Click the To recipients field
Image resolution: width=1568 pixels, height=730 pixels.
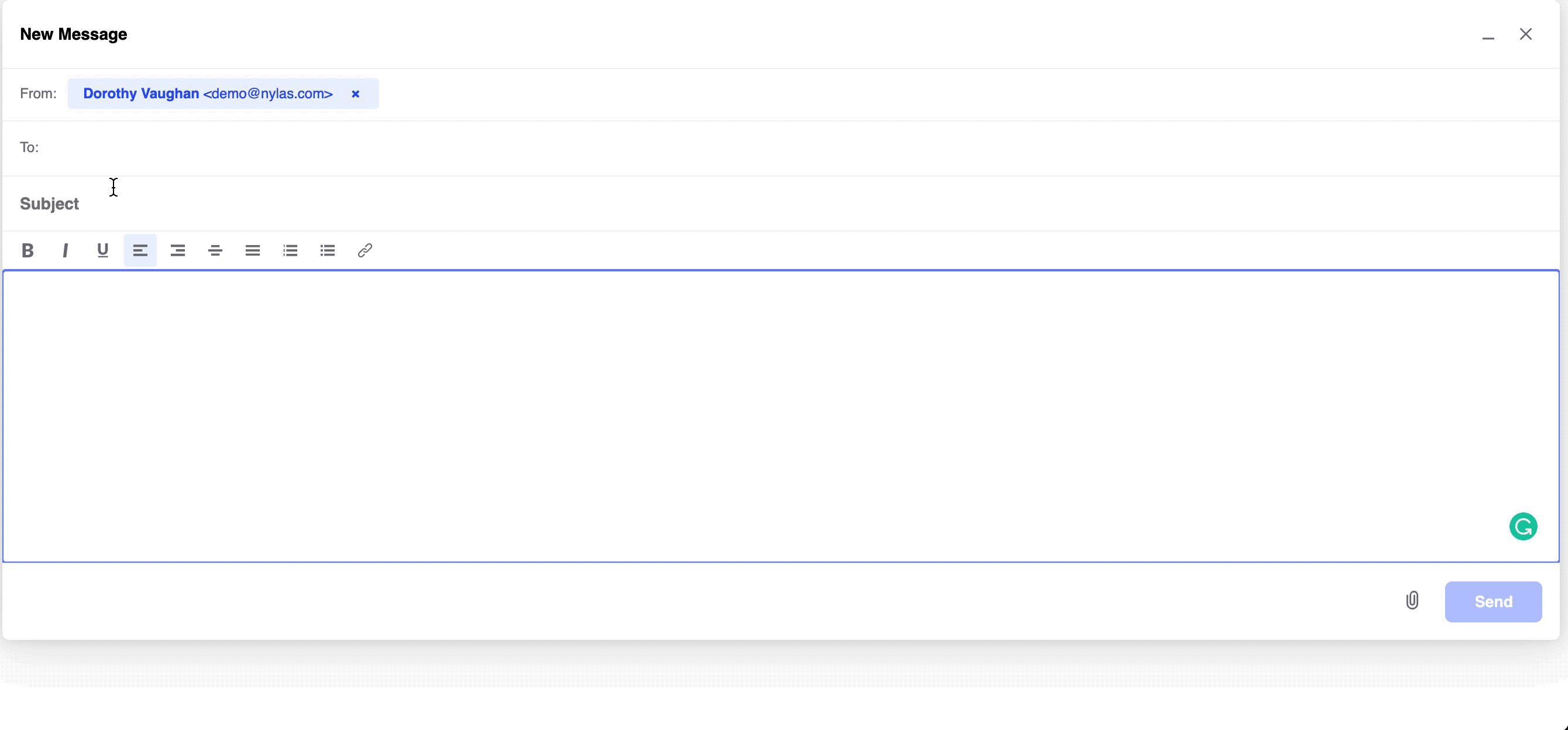point(791,148)
